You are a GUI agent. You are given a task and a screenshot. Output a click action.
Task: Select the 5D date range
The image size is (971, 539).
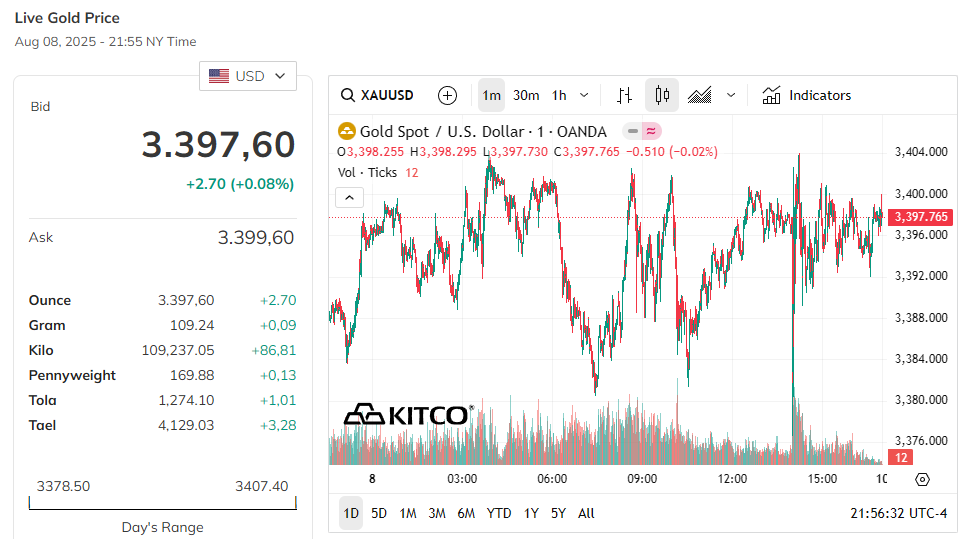(379, 514)
